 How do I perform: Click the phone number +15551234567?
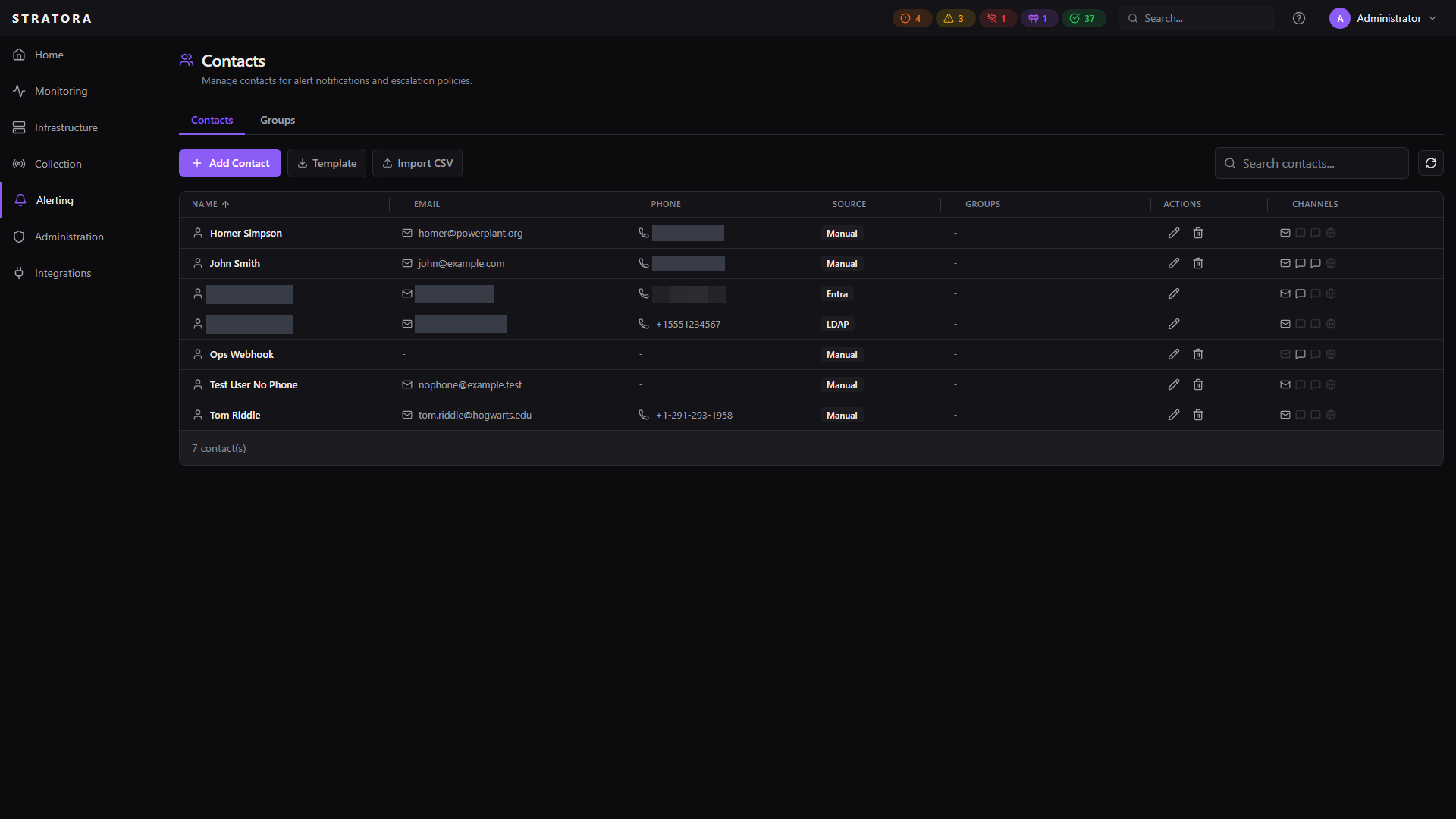pos(688,324)
